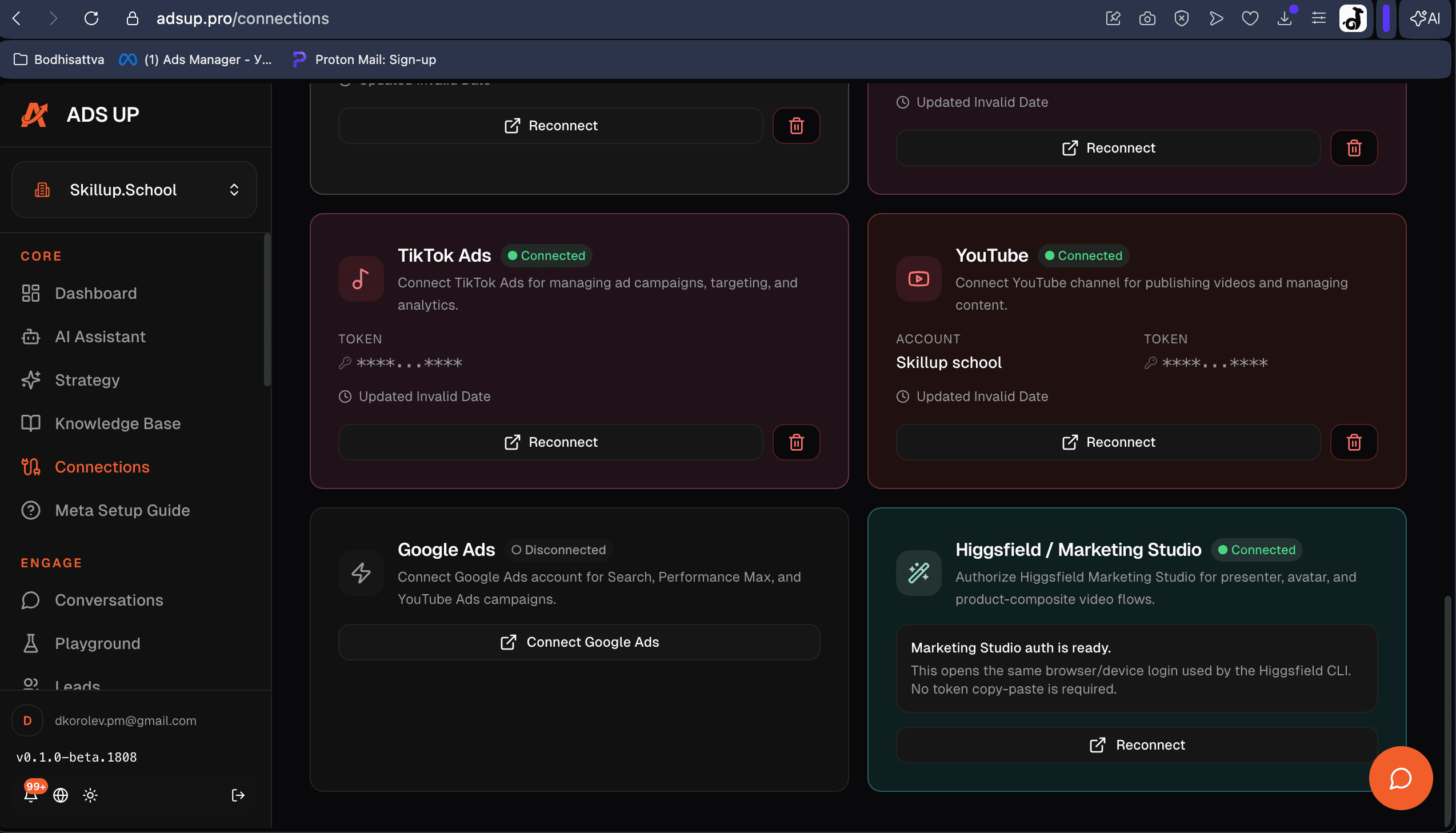Image resolution: width=1456 pixels, height=833 pixels.
Task: Reconnect Higgsfield Marketing Studio
Action: [x=1137, y=745]
